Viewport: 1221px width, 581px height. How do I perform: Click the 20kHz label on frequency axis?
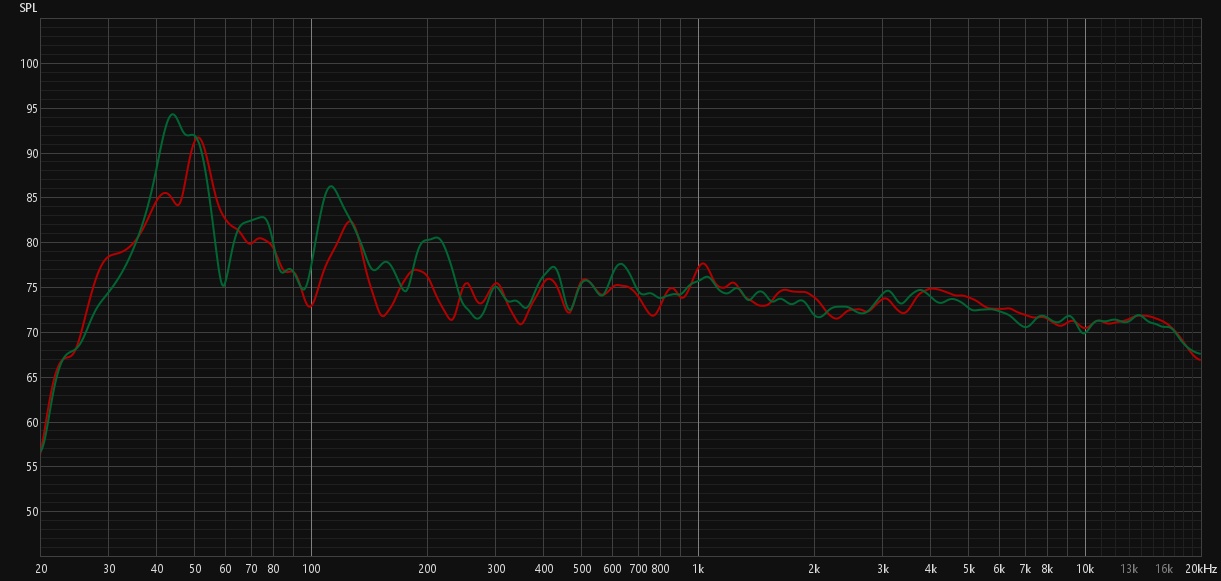[x=1200, y=569]
